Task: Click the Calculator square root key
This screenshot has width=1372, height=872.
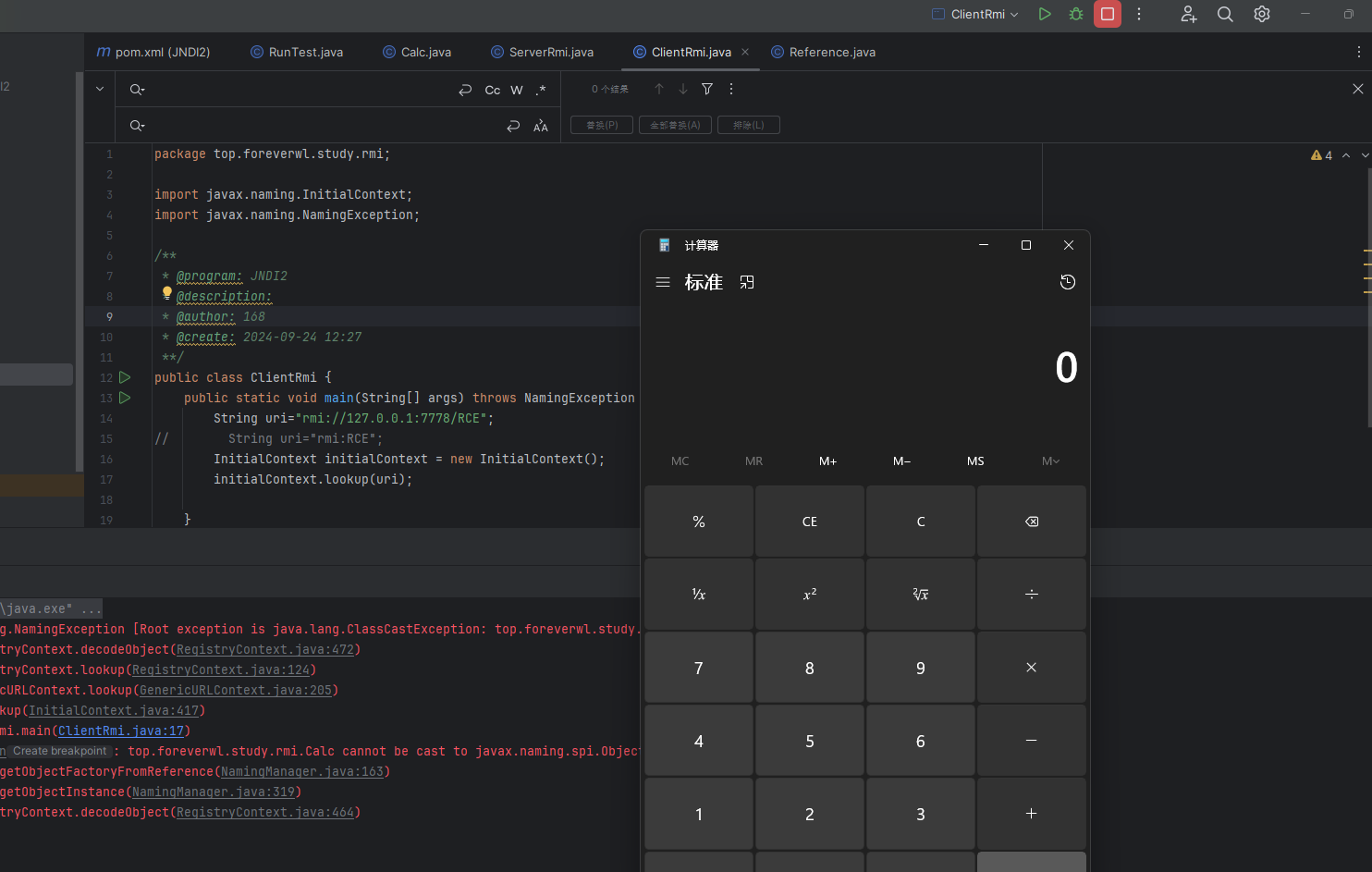Action: point(921,594)
